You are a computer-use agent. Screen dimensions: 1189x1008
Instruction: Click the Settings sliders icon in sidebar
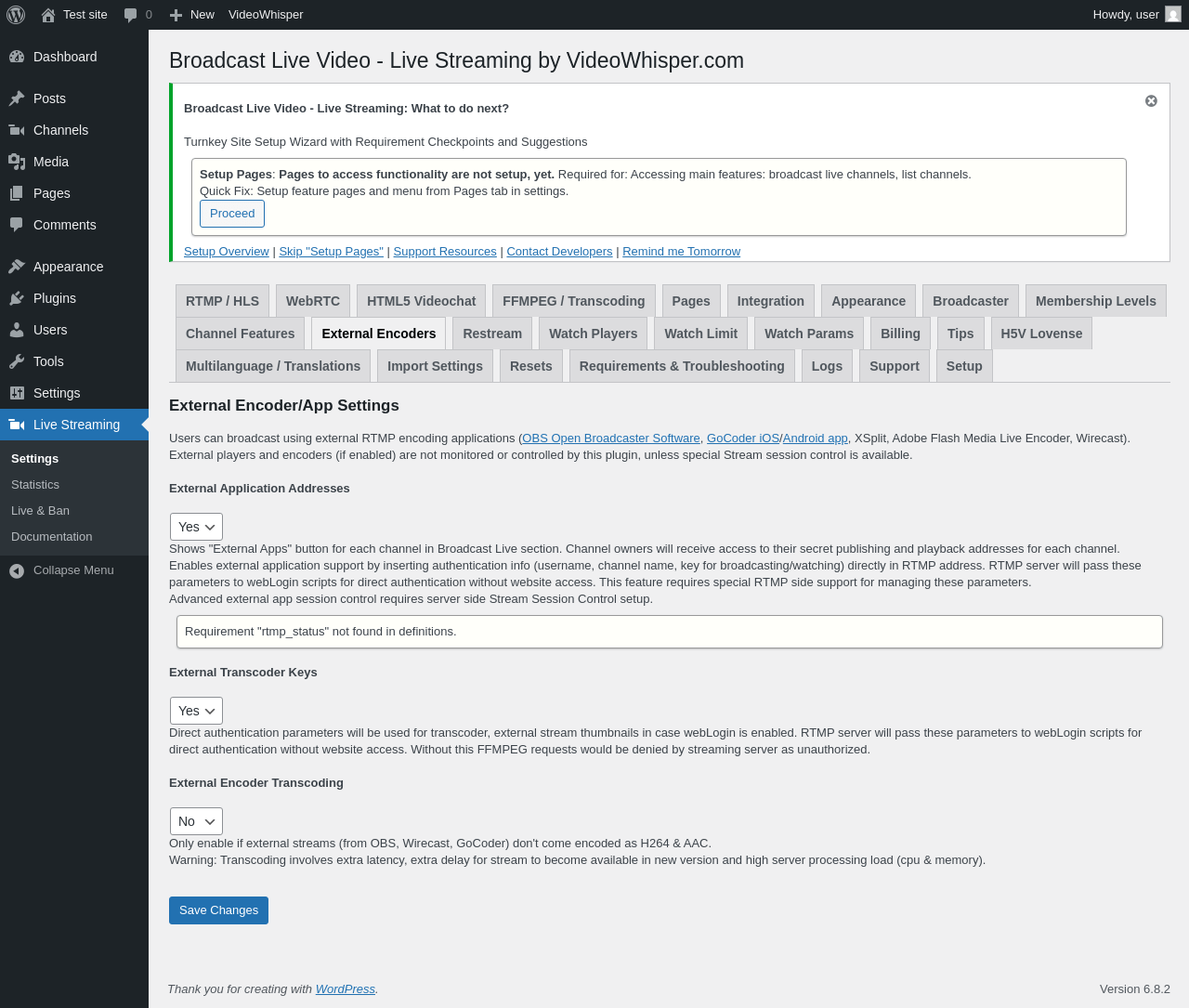coord(17,393)
